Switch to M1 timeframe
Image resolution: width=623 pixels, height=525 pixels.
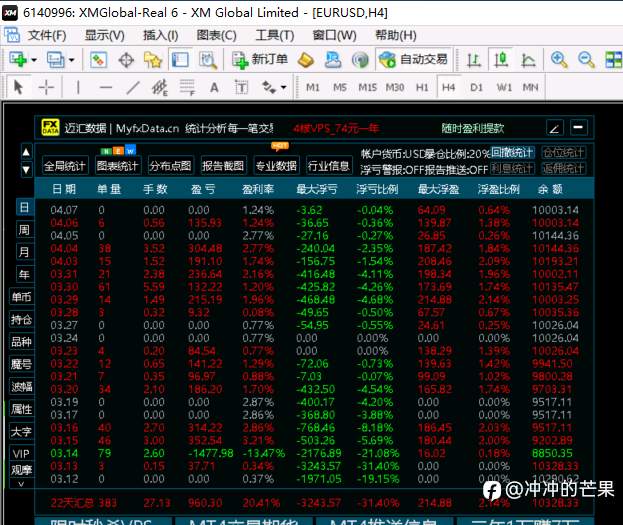[x=313, y=87]
